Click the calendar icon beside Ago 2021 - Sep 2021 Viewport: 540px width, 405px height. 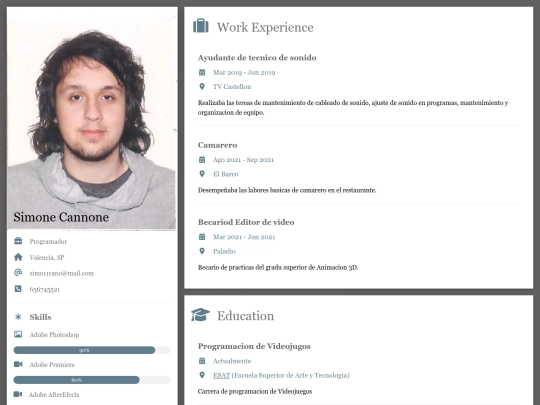202,159
